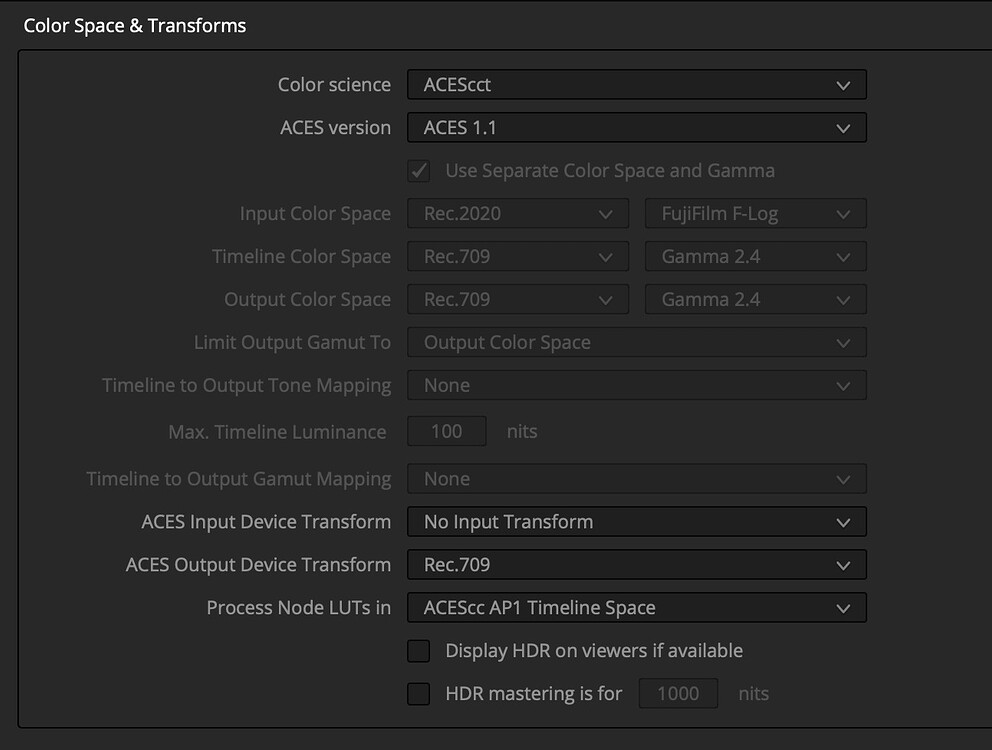This screenshot has width=992, height=750.
Task: Enable Display HDR on viewers if available
Action: point(418,650)
